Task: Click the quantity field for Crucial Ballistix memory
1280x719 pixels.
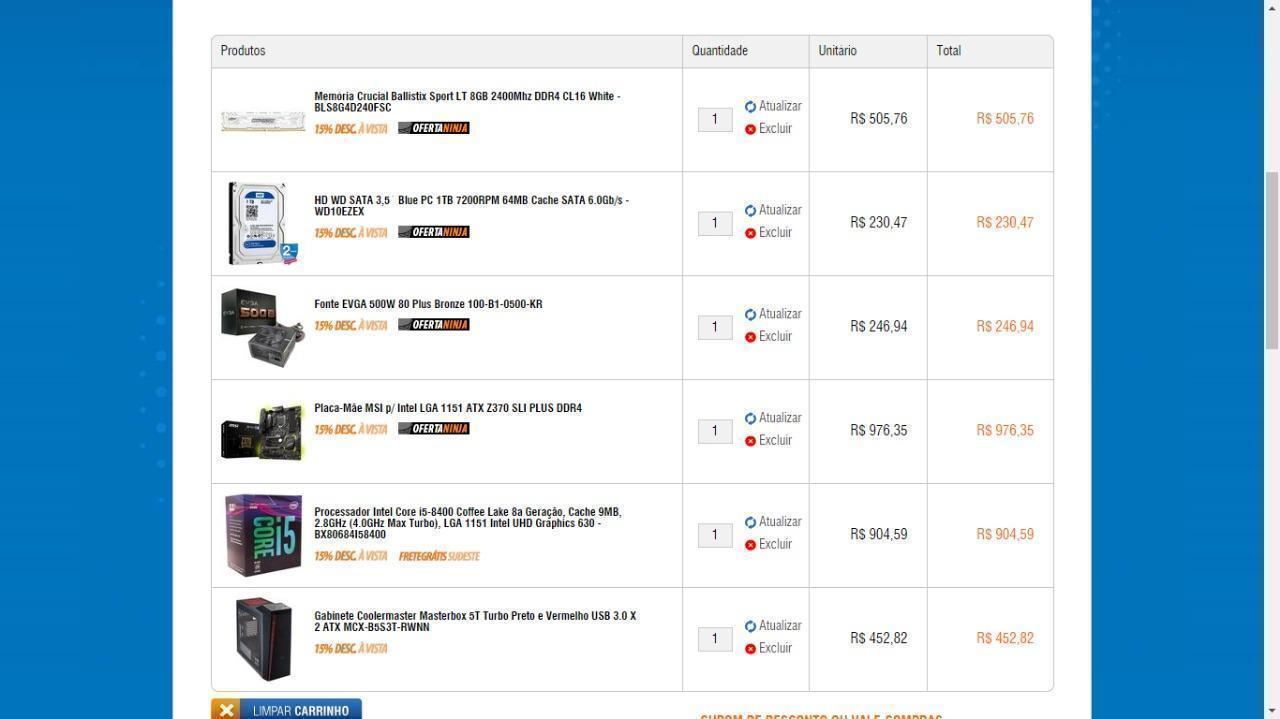Action: click(715, 119)
